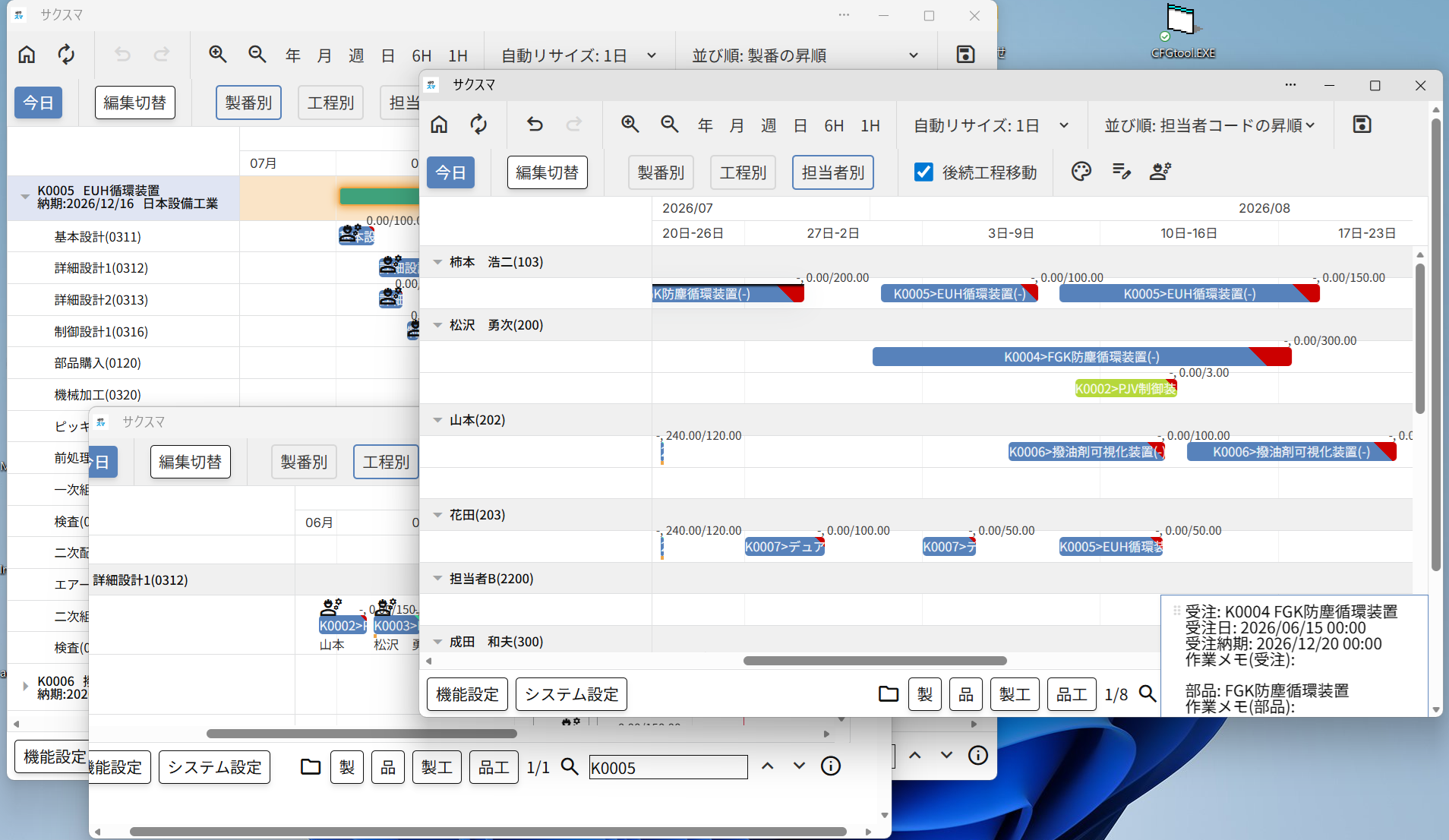Screen dimensions: 1449x840
Task: Switch to 工程別 in the small lower サクスマ window
Action: point(386,462)
